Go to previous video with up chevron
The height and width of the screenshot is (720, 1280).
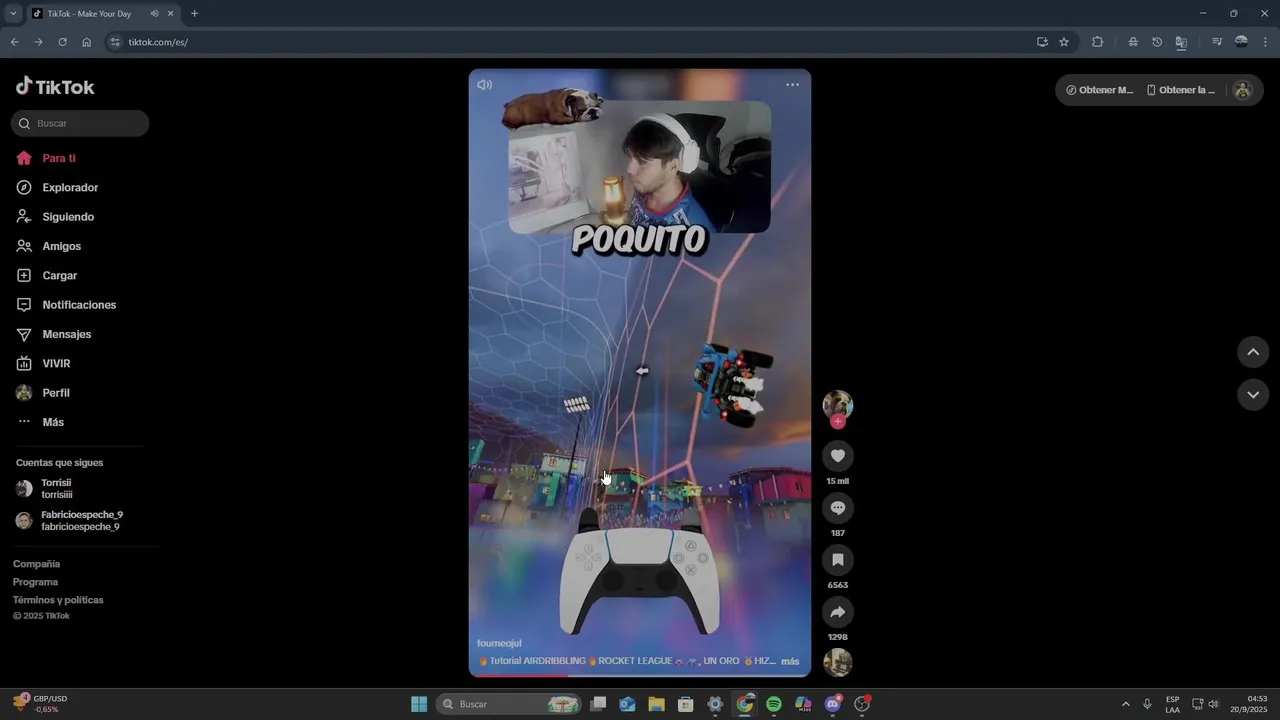pos(1253,352)
